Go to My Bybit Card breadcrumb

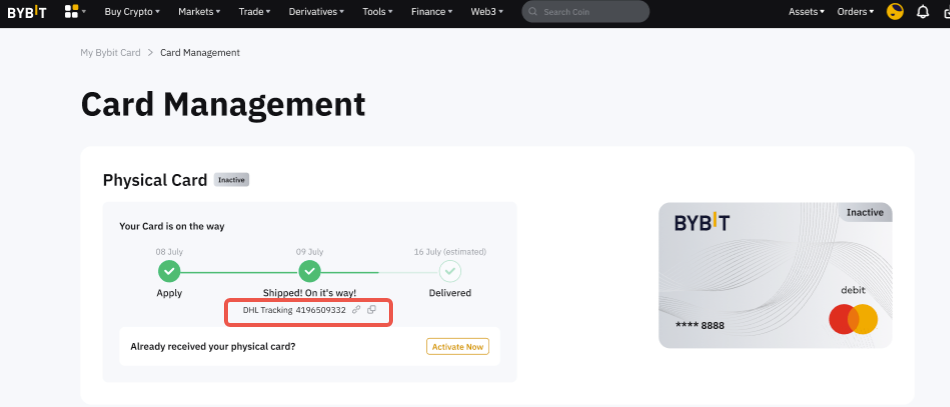tap(110, 53)
